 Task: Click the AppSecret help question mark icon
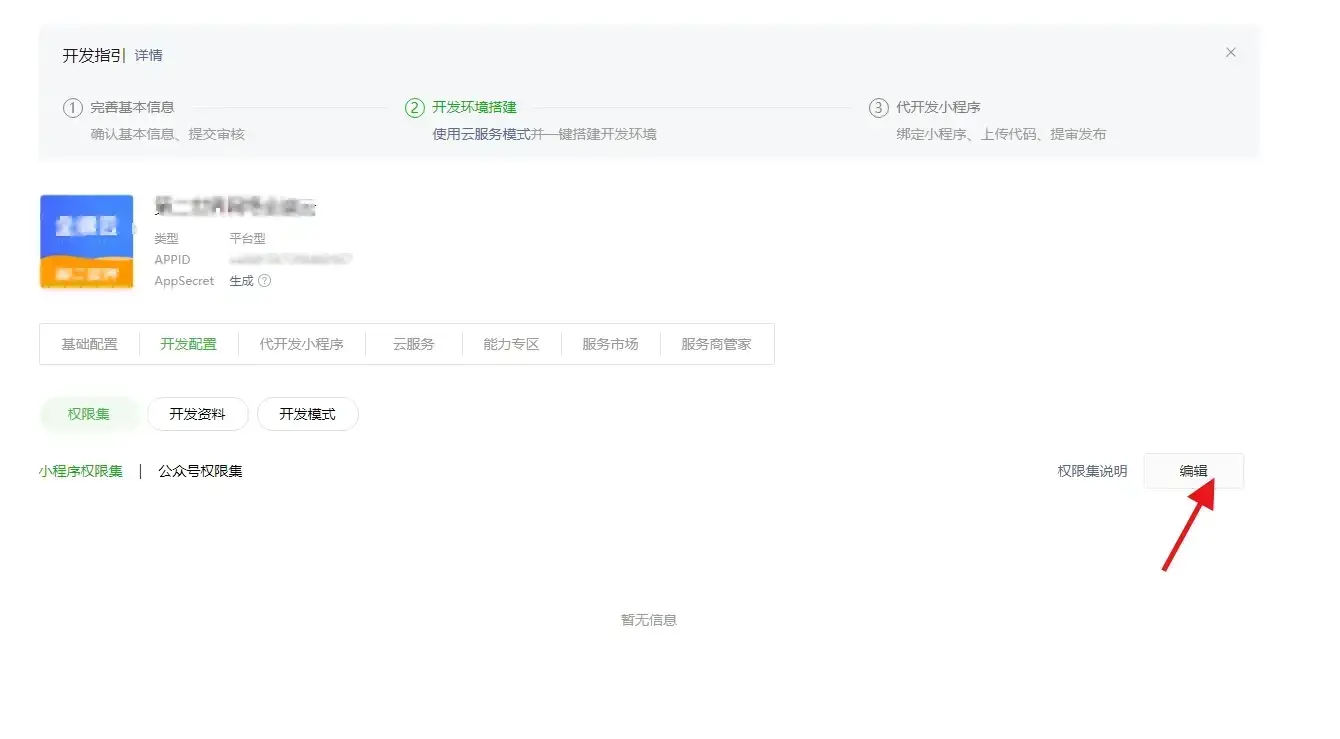265,281
